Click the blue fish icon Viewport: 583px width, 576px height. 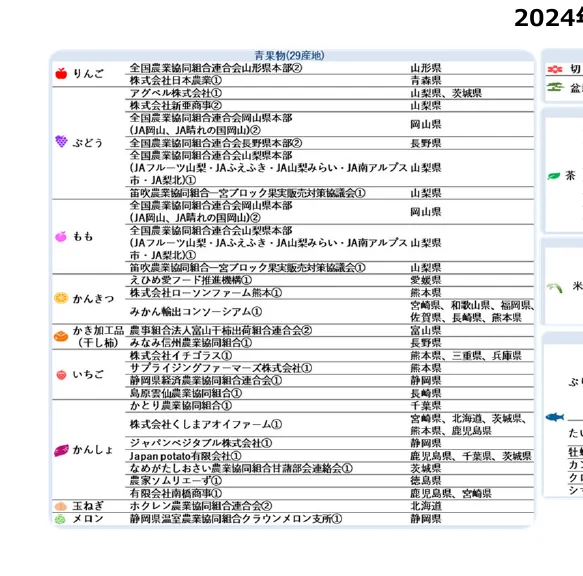555,417
